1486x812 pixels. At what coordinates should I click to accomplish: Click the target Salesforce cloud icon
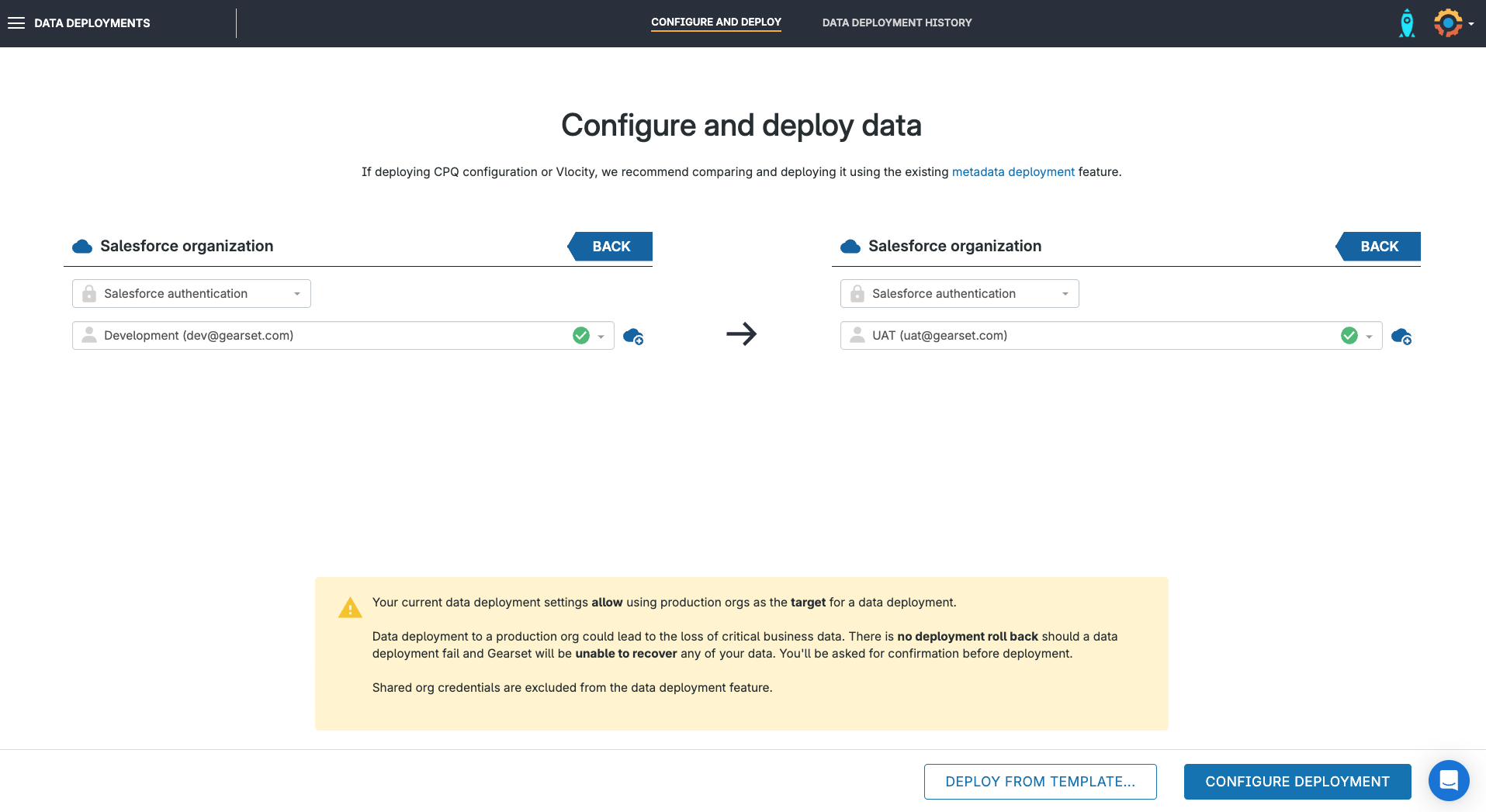point(850,247)
